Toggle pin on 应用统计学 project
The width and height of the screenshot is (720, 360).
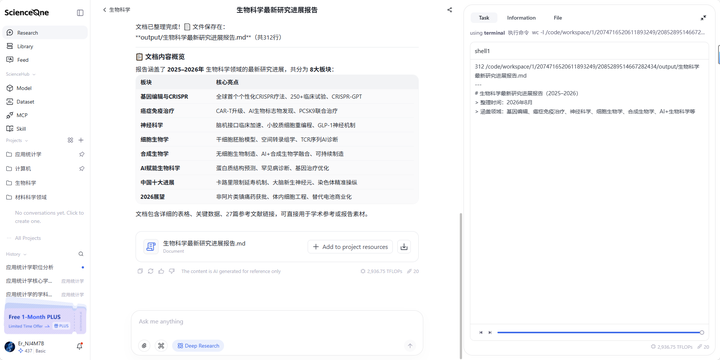coord(82,154)
